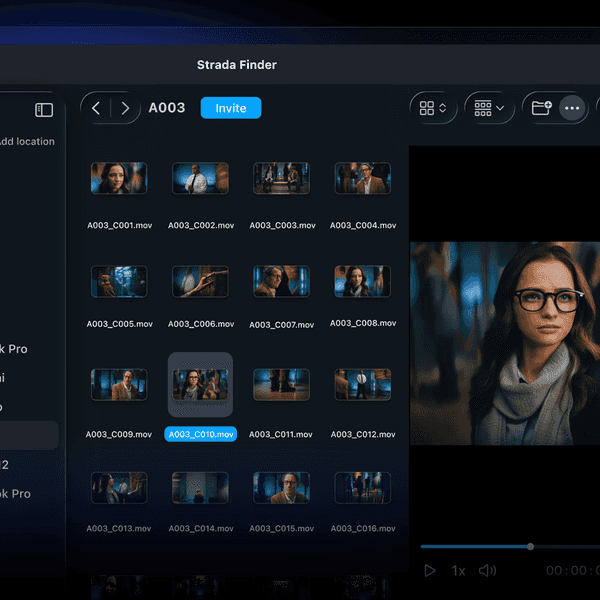The width and height of the screenshot is (600, 600).
Task: Create a new folder with folder-plus icon
Action: (x=541, y=108)
